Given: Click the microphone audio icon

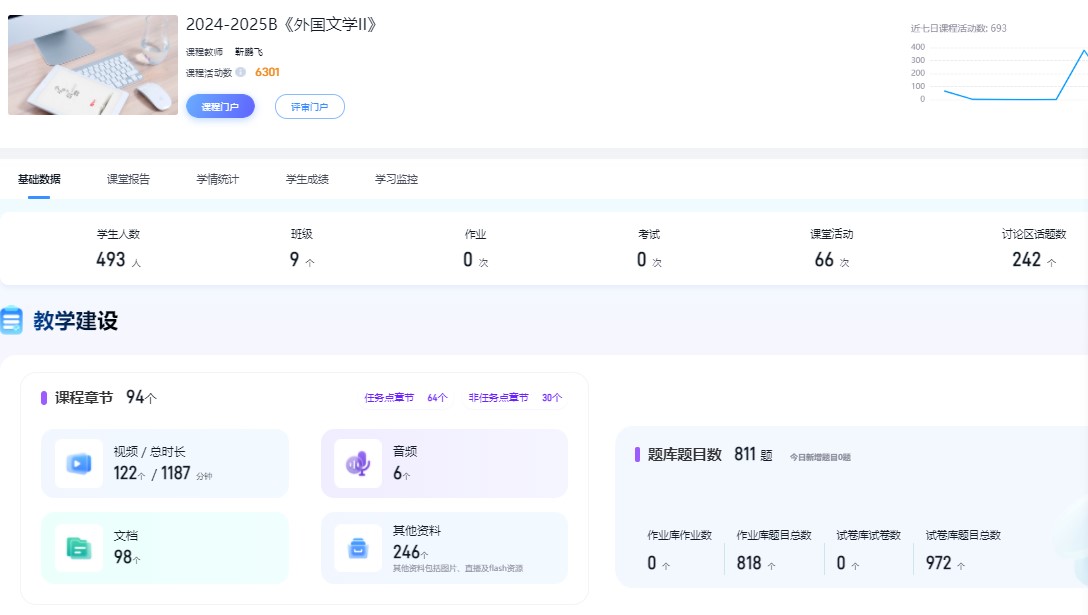Looking at the screenshot, I should pos(358,463).
